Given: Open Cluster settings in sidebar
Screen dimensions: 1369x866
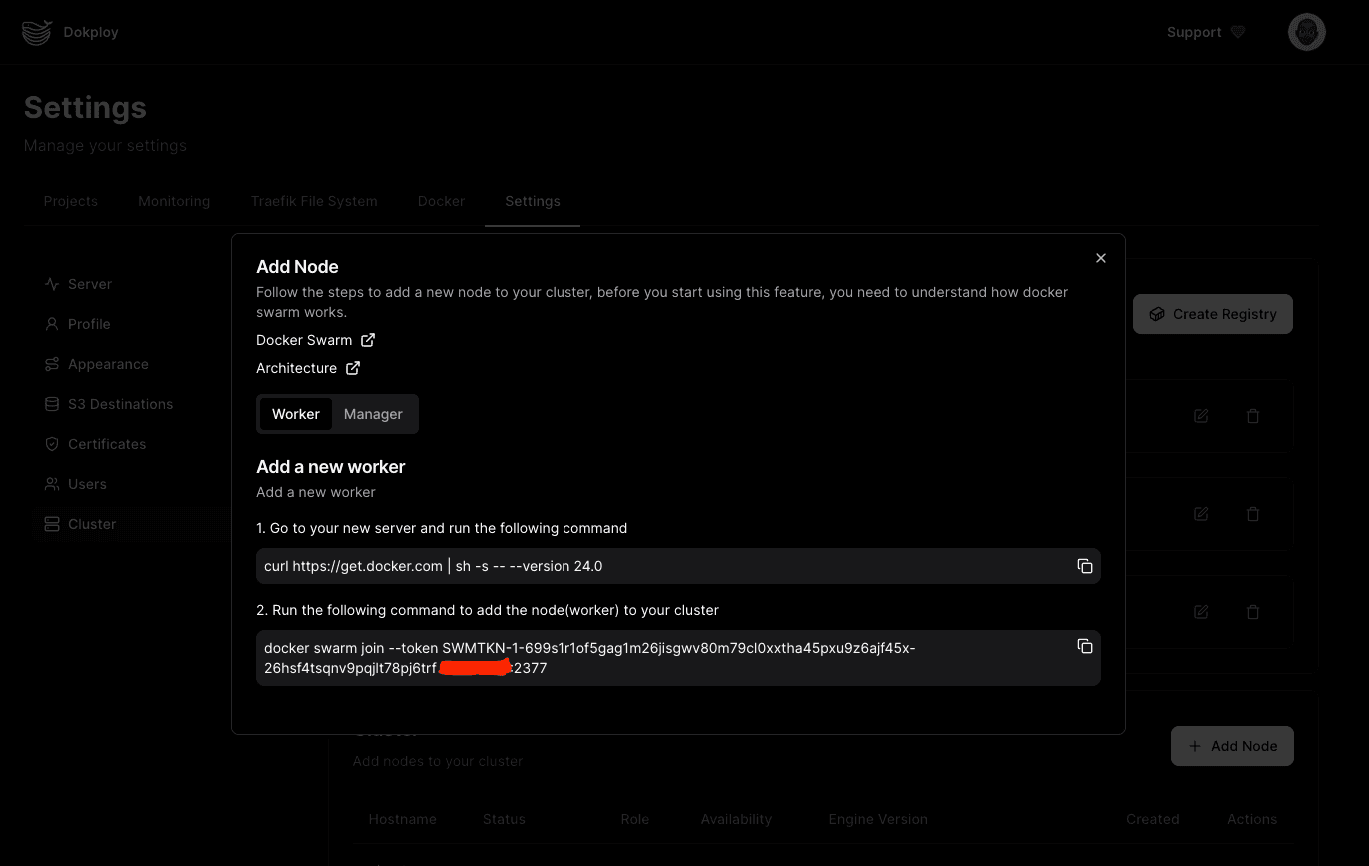Looking at the screenshot, I should pyautogui.click(x=92, y=524).
